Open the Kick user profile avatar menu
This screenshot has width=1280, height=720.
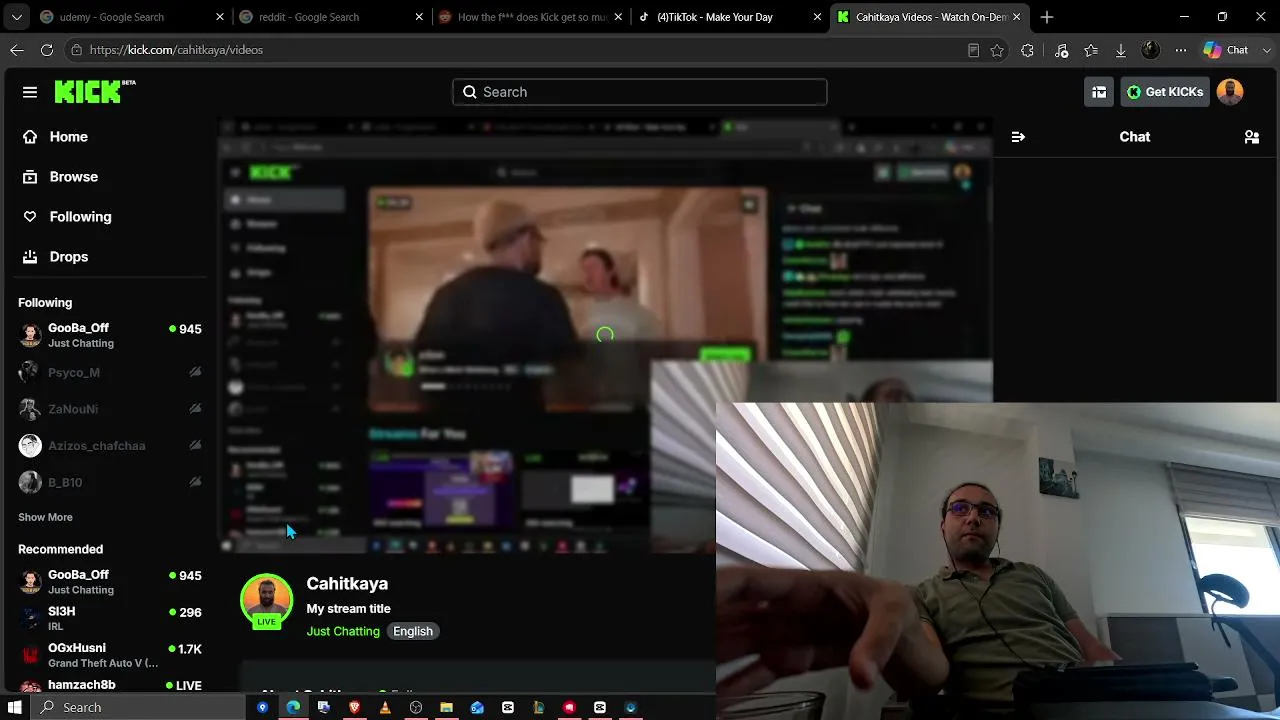[x=1230, y=92]
